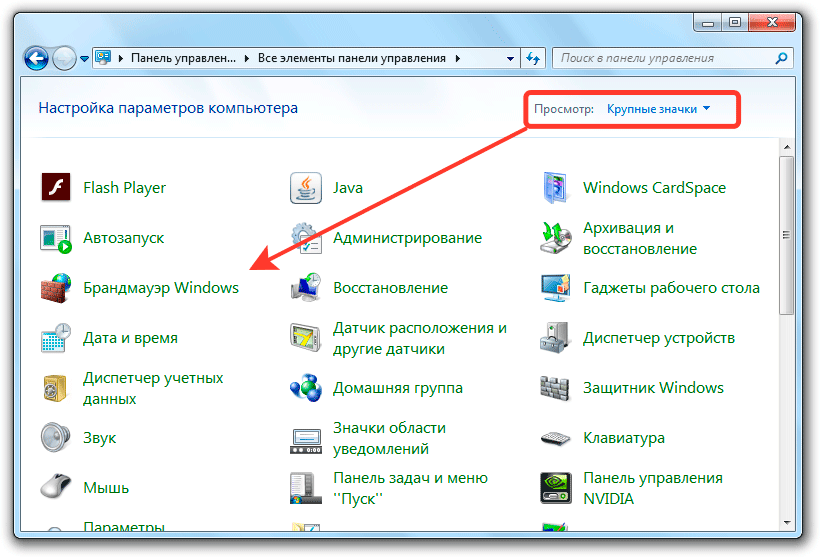The height and width of the screenshot is (558, 821).
Task: Click the Восстановление icon
Action: coord(306,287)
